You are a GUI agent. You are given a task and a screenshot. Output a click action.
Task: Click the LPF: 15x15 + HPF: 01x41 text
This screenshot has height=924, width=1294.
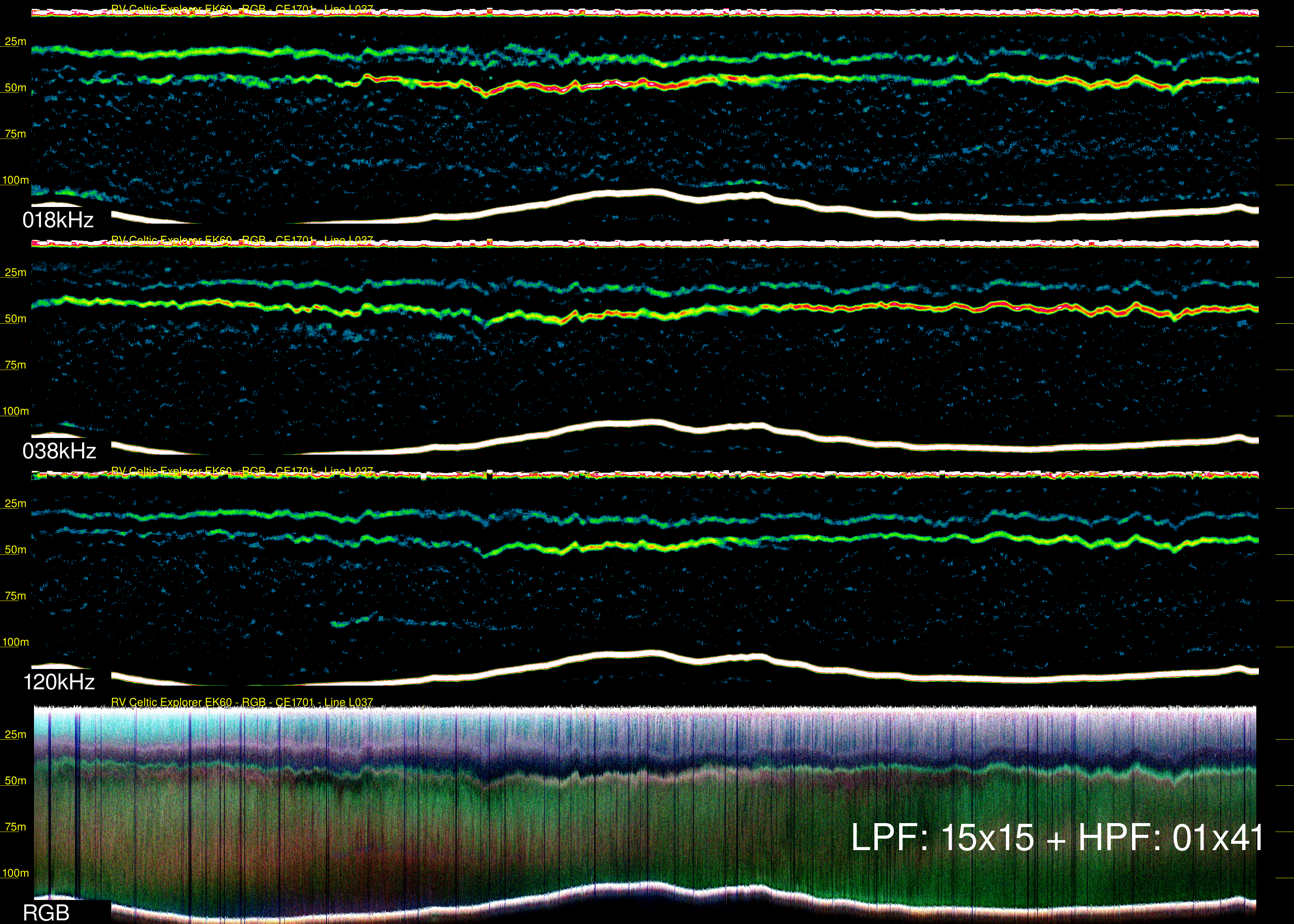pos(1056,838)
